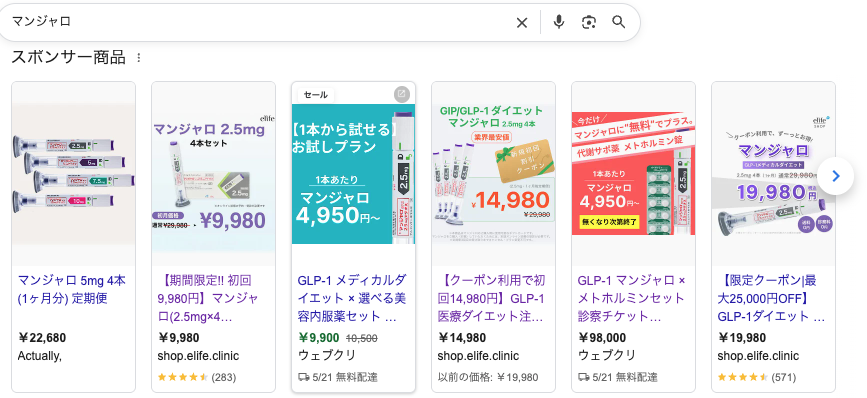Image resolution: width=867 pixels, height=398 pixels.
Task: Select the (283) star rating
Action: point(197,378)
